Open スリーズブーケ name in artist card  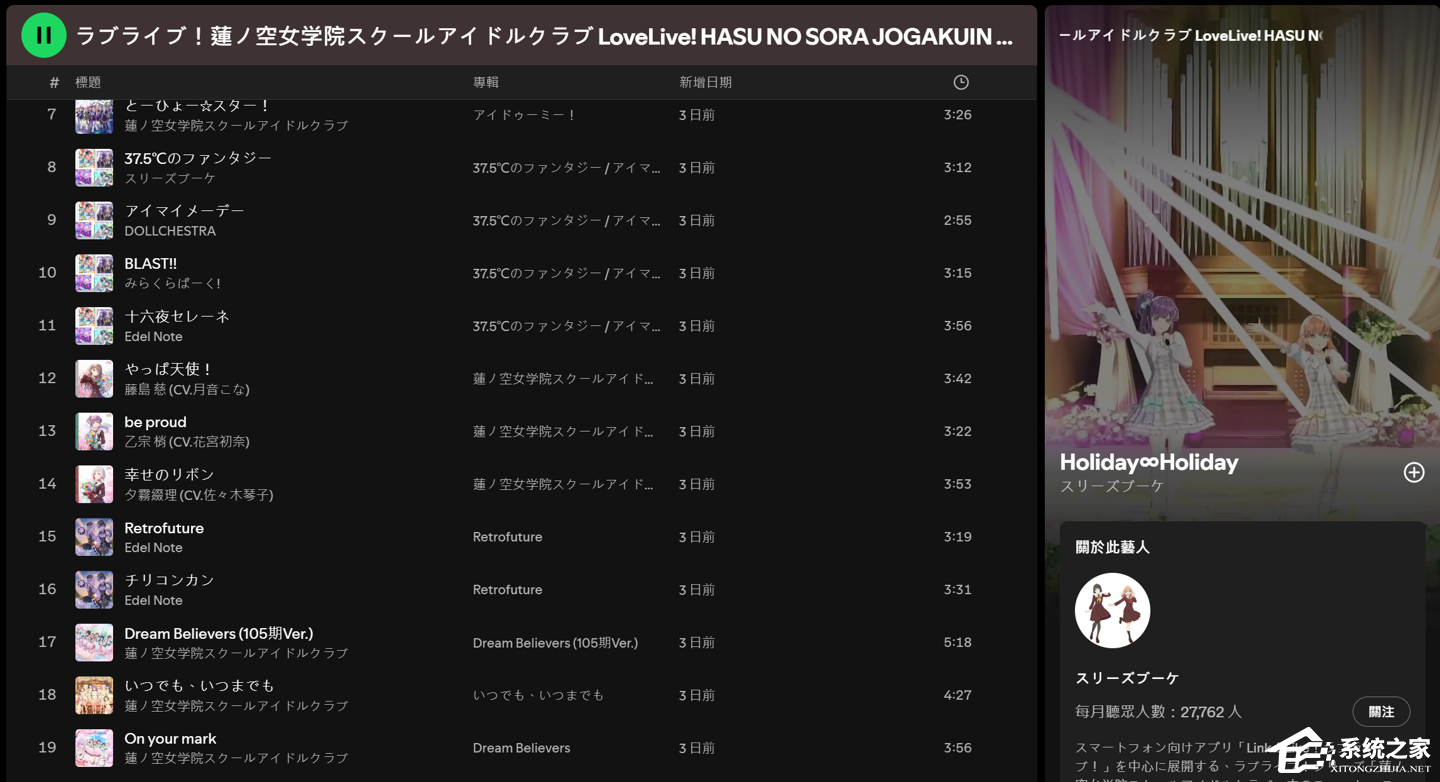[x=1127, y=678]
